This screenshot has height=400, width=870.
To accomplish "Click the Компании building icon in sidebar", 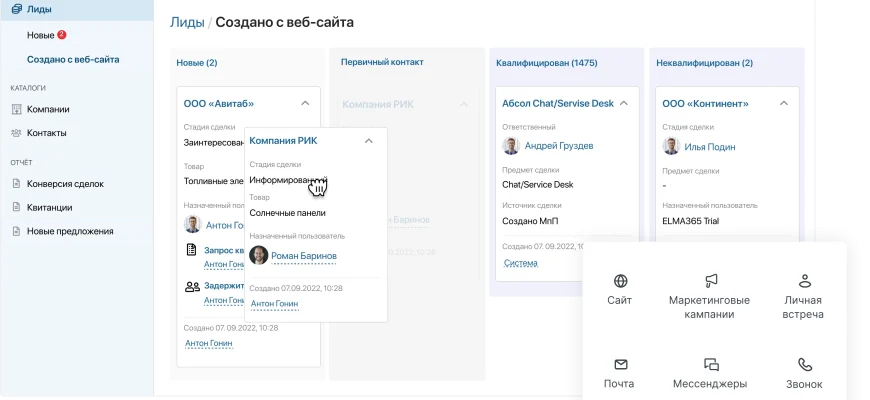I will (x=16, y=109).
